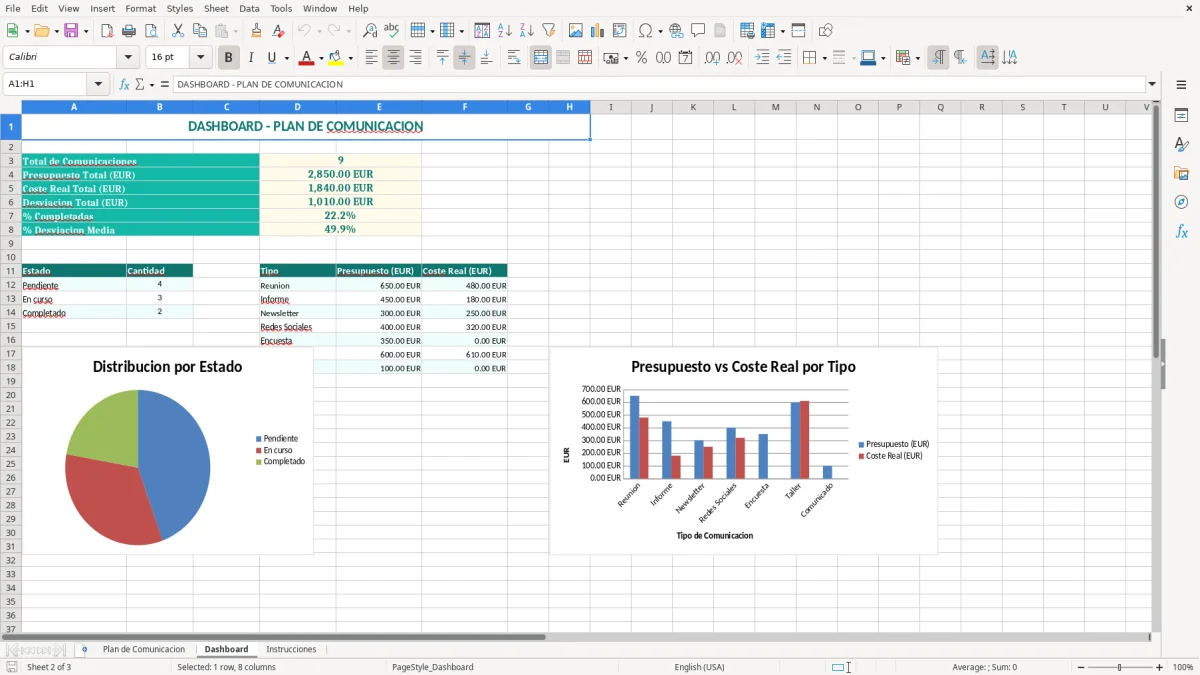
Task: Select column D header
Action: pos(297,107)
